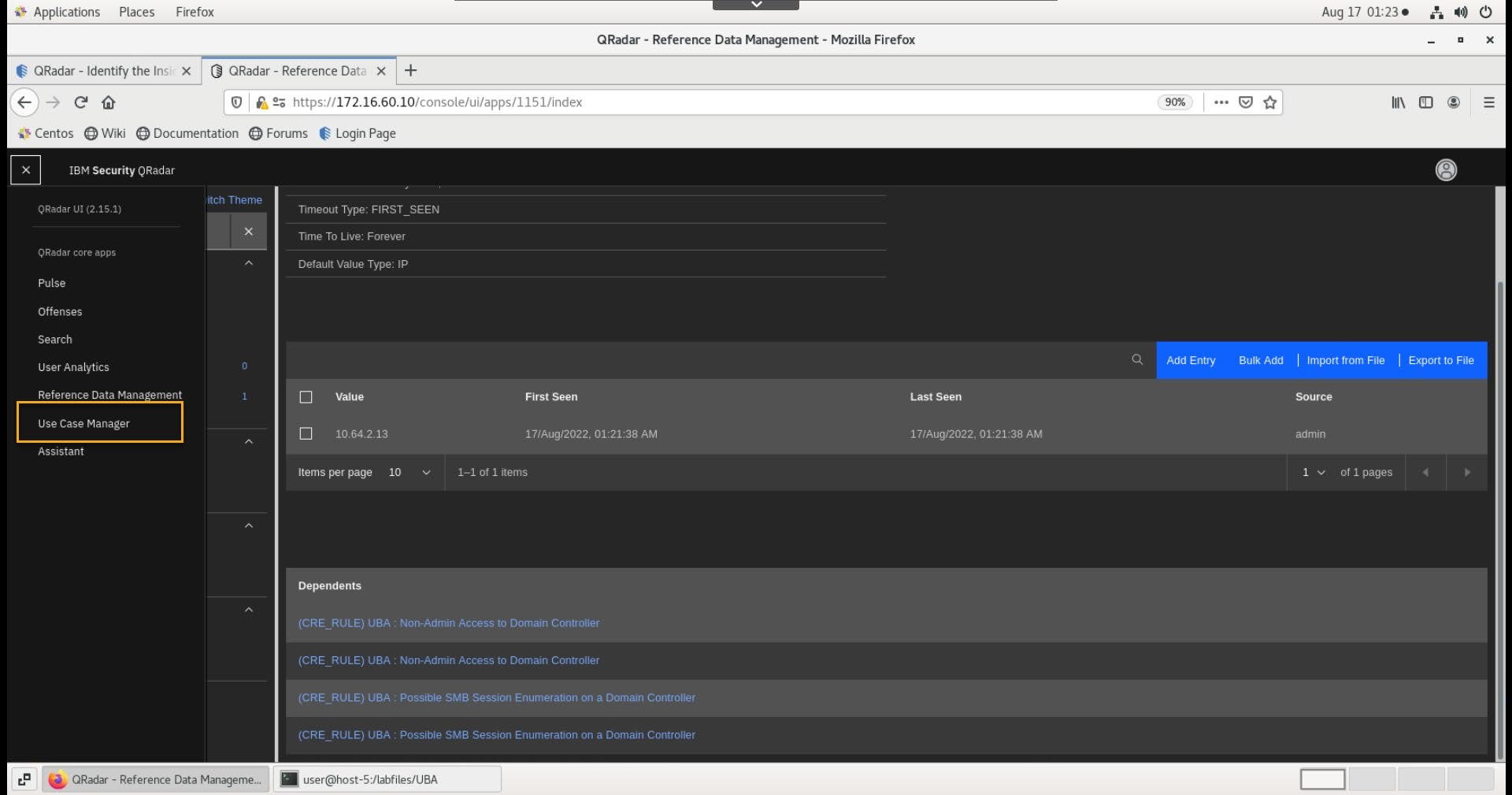Collapse the second section chevron in side panel
Viewport: 1512px width, 795px height.
(249, 442)
